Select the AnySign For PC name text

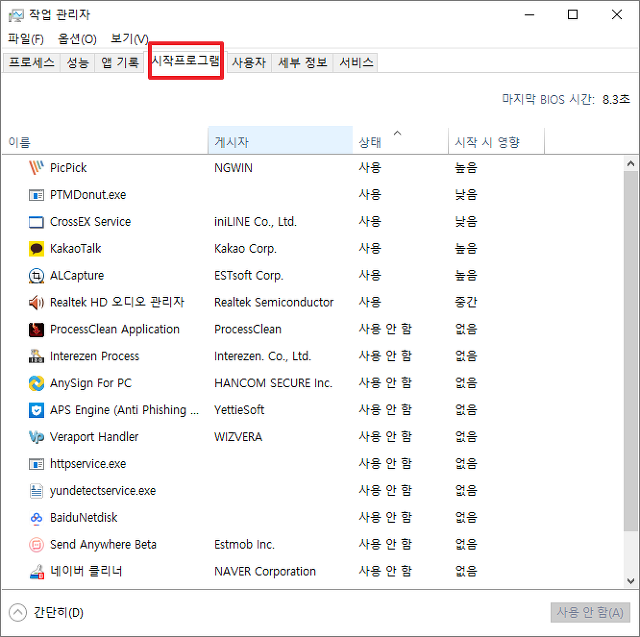click(x=91, y=383)
